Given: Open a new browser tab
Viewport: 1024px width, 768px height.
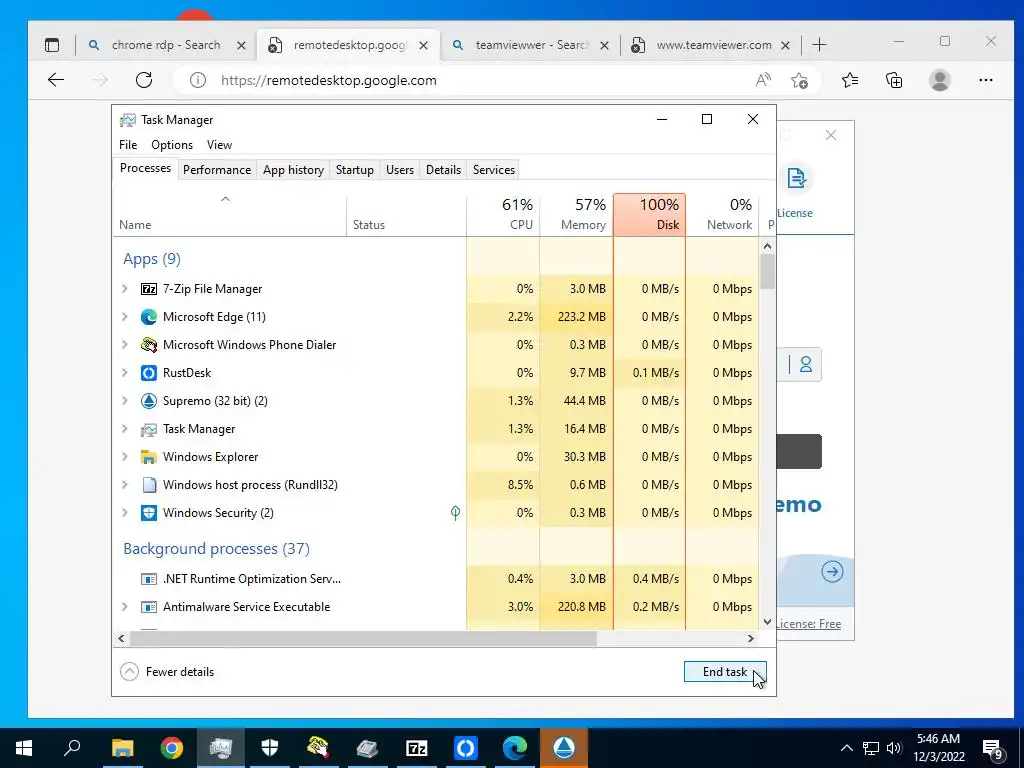Looking at the screenshot, I should (x=819, y=45).
